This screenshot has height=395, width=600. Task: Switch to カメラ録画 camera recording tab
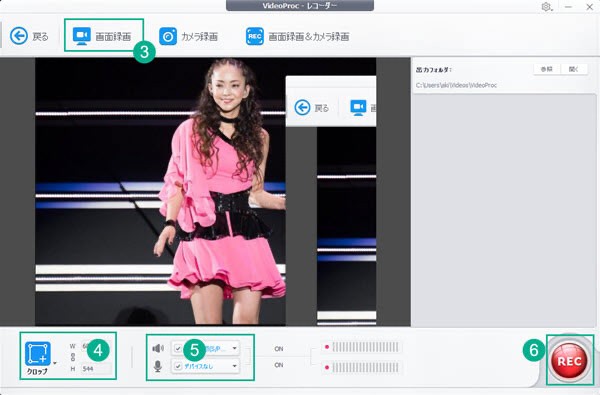[188, 36]
